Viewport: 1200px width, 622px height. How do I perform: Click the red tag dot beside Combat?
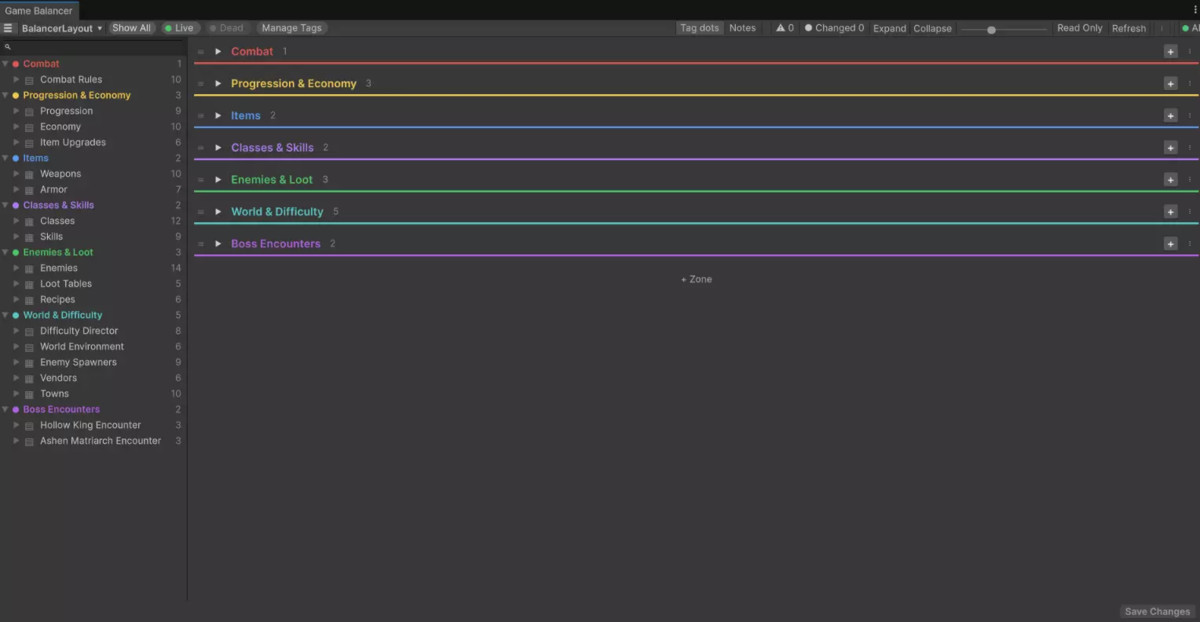point(16,64)
